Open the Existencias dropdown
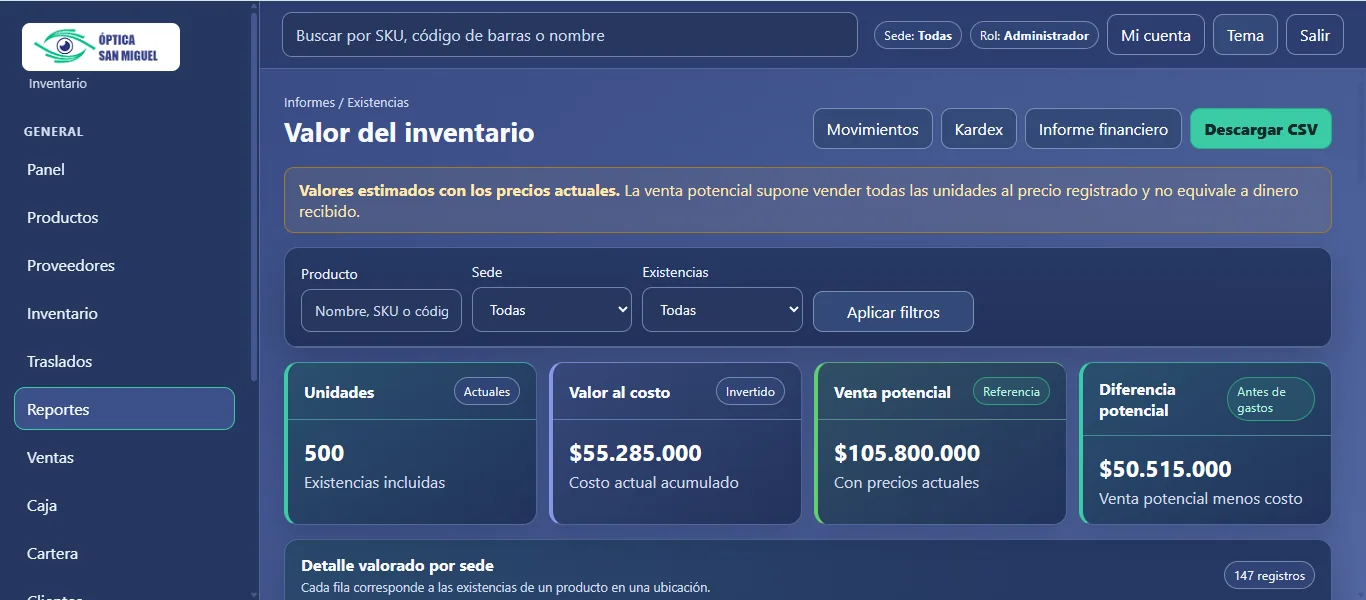This screenshot has height=600, width=1366. point(722,310)
